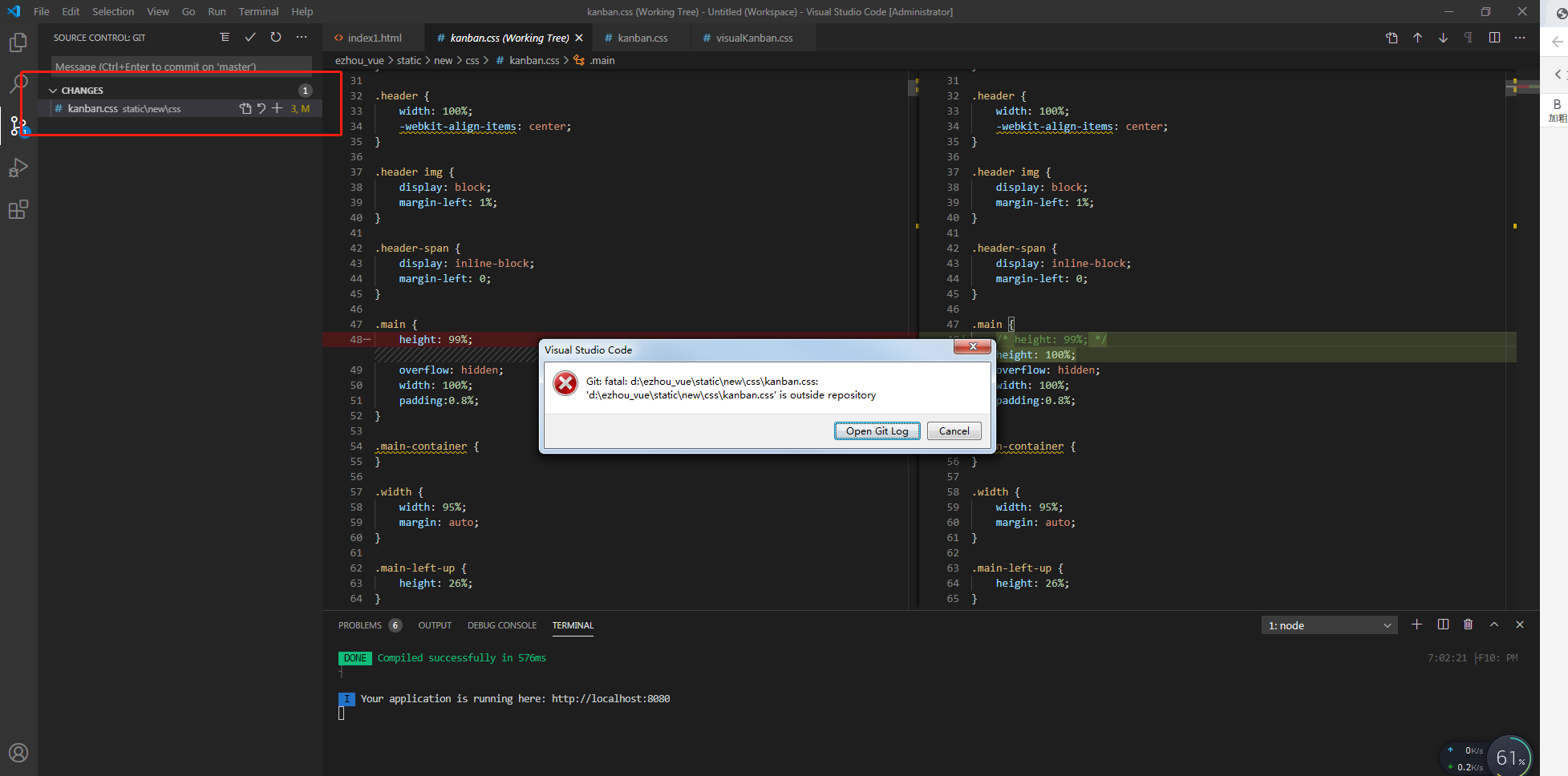Split the editor to the right

[1494, 38]
